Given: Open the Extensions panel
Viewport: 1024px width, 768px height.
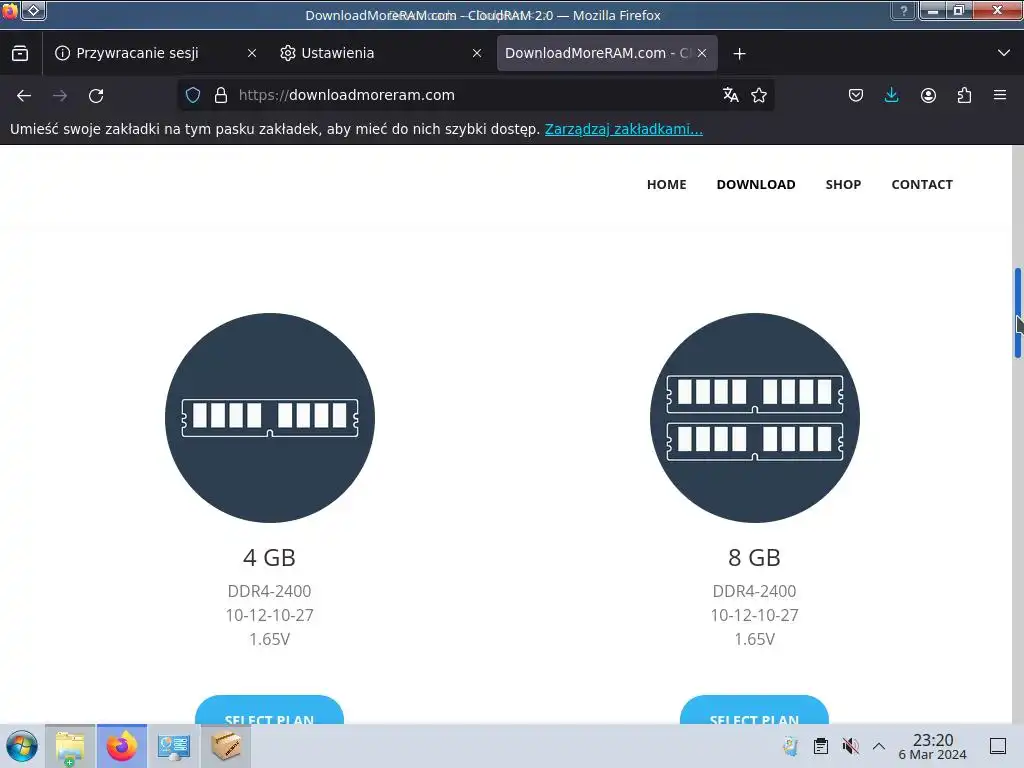Looking at the screenshot, I should pyautogui.click(x=964, y=95).
